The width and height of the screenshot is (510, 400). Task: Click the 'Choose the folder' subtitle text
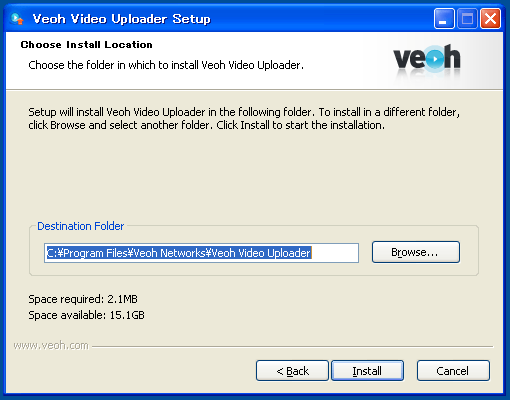[166, 65]
